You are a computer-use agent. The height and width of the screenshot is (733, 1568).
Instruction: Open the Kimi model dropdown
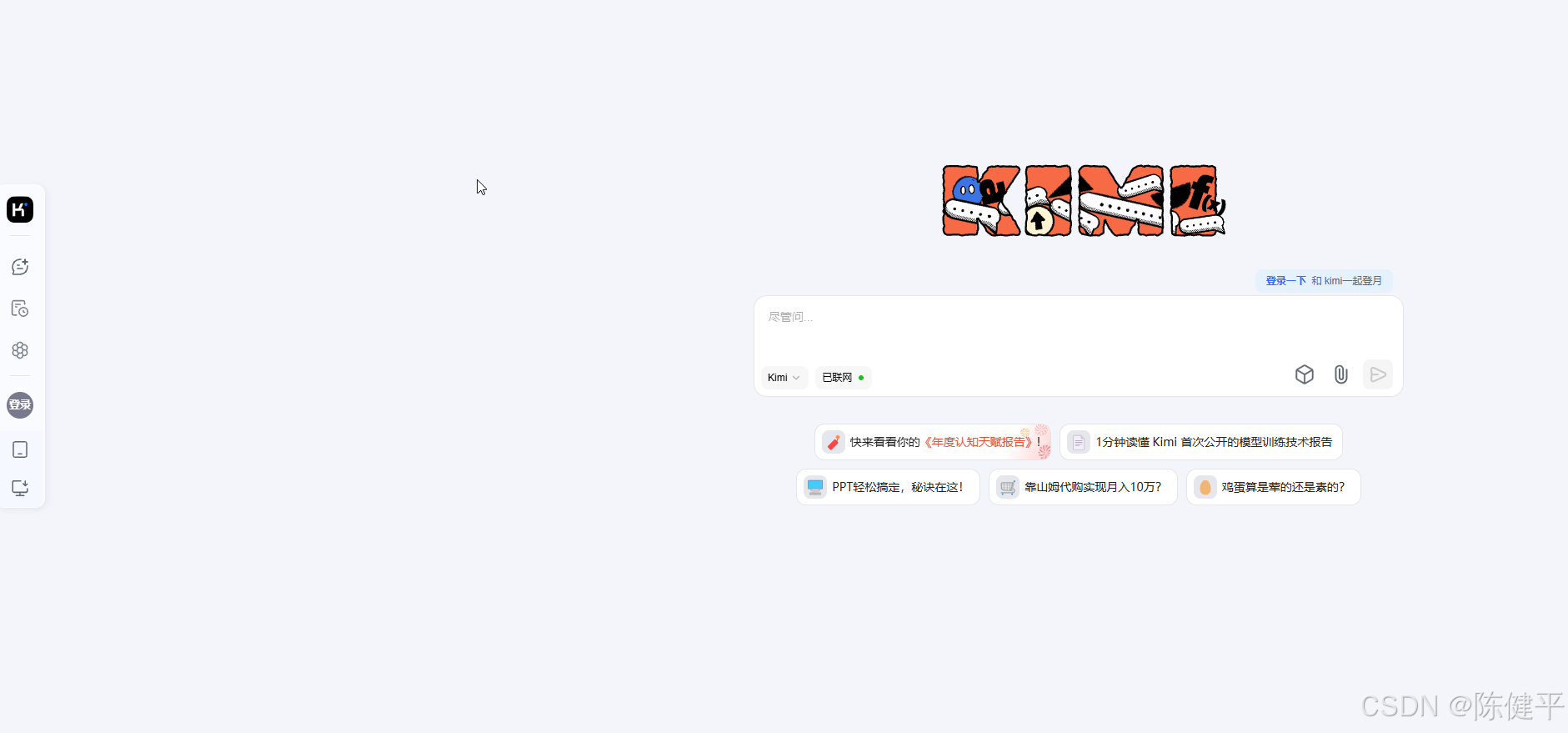coord(784,378)
